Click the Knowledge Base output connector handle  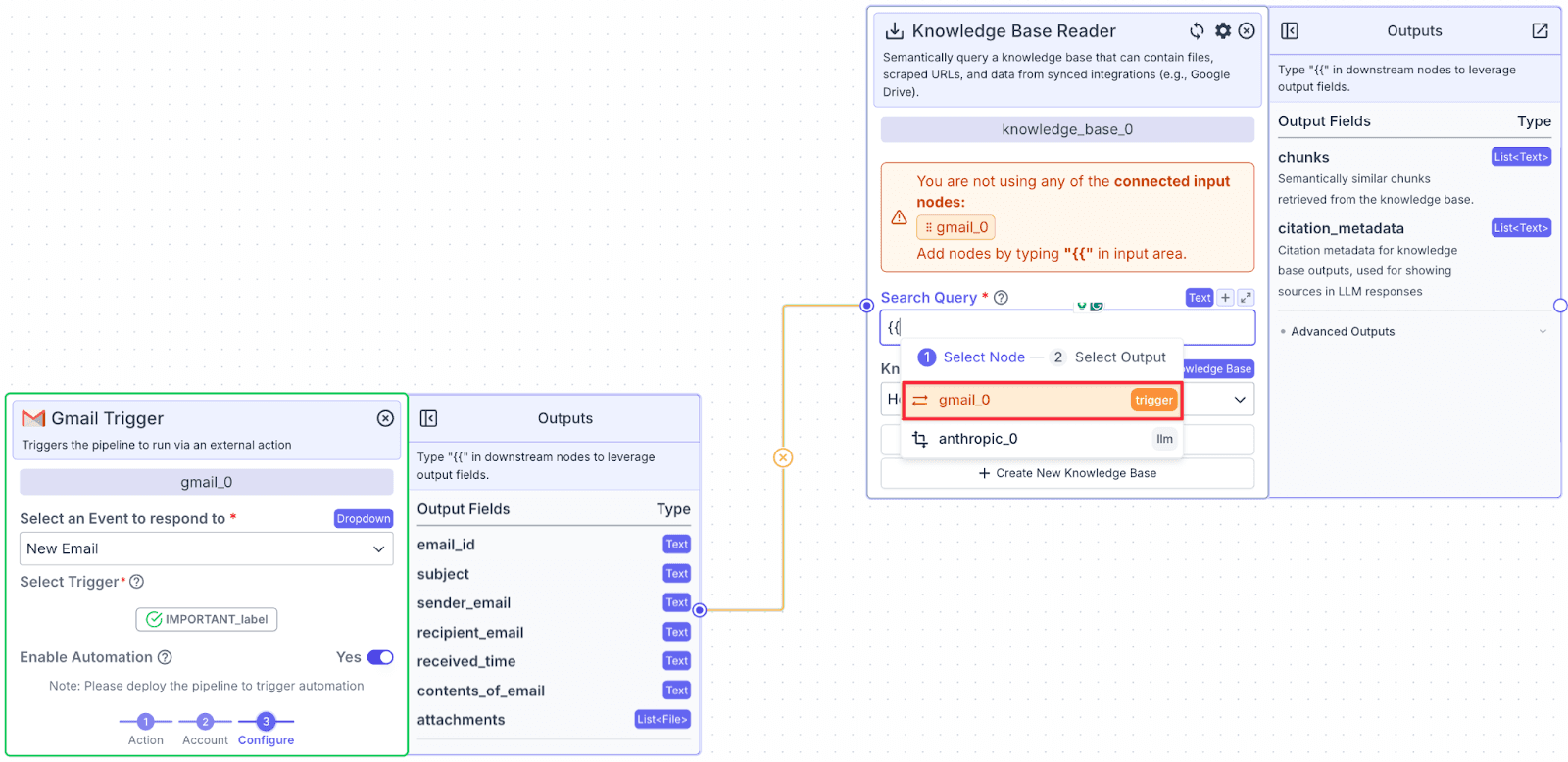pos(1560,306)
